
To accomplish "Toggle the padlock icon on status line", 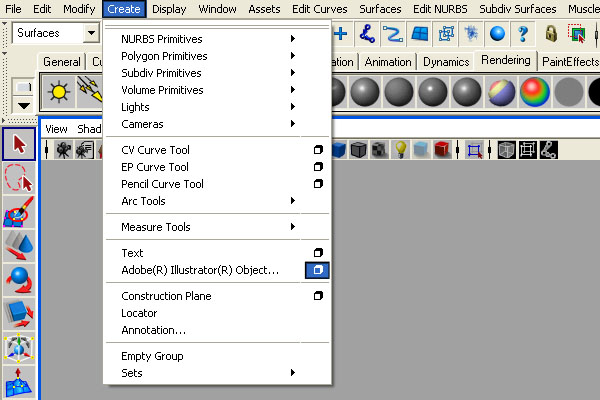I will [551, 33].
